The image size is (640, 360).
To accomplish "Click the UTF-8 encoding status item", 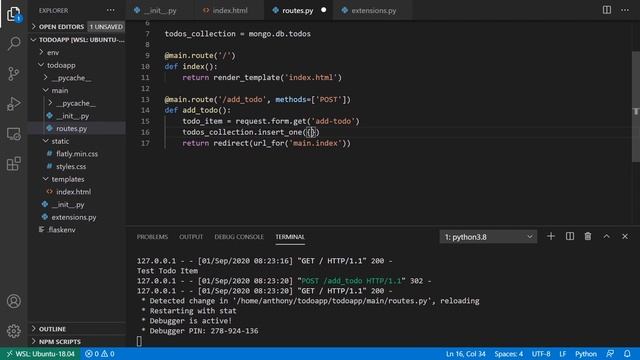I will pyautogui.click(x=541, y=354).
